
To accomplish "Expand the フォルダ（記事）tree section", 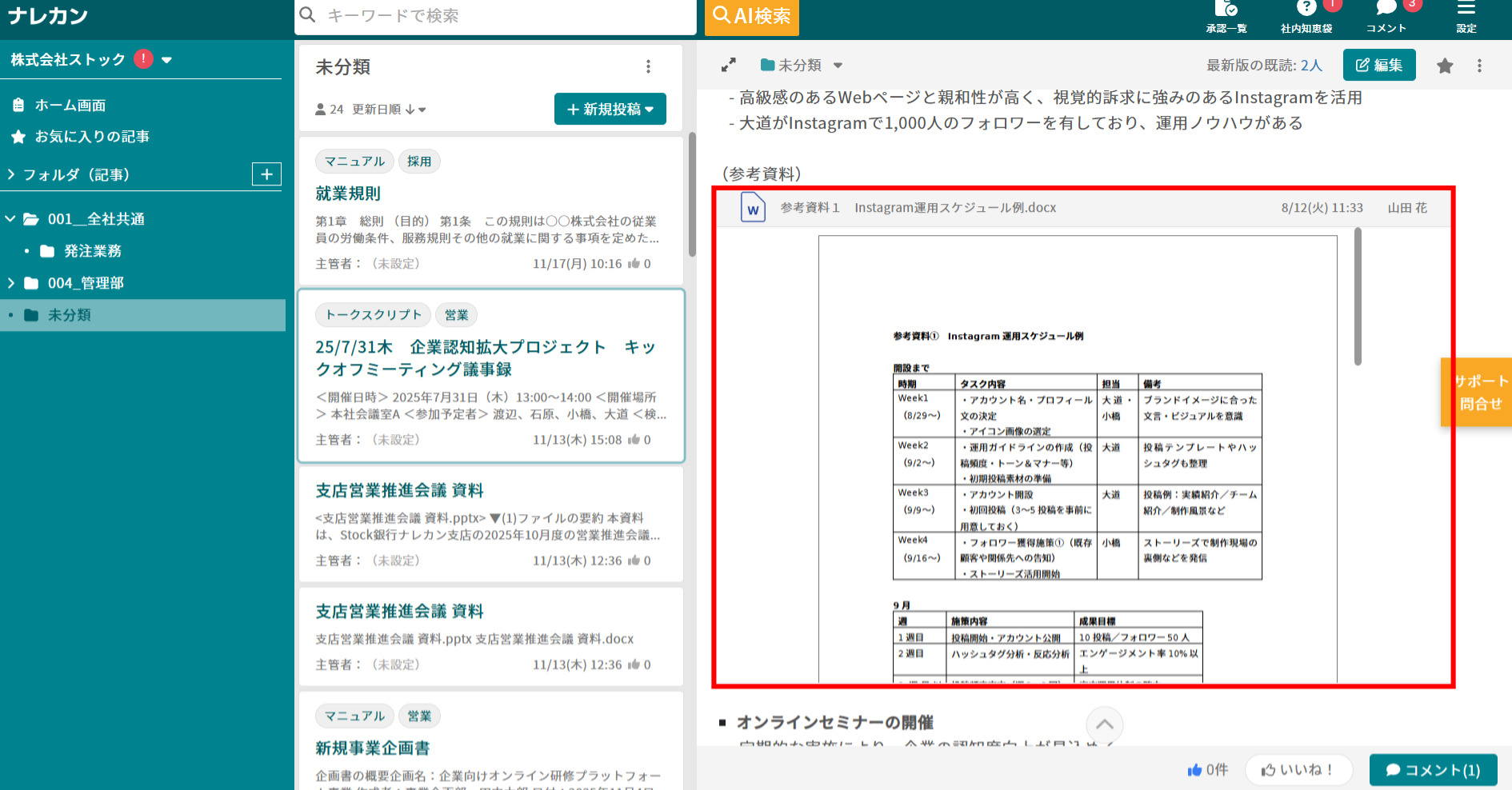I will click(11, 174).
